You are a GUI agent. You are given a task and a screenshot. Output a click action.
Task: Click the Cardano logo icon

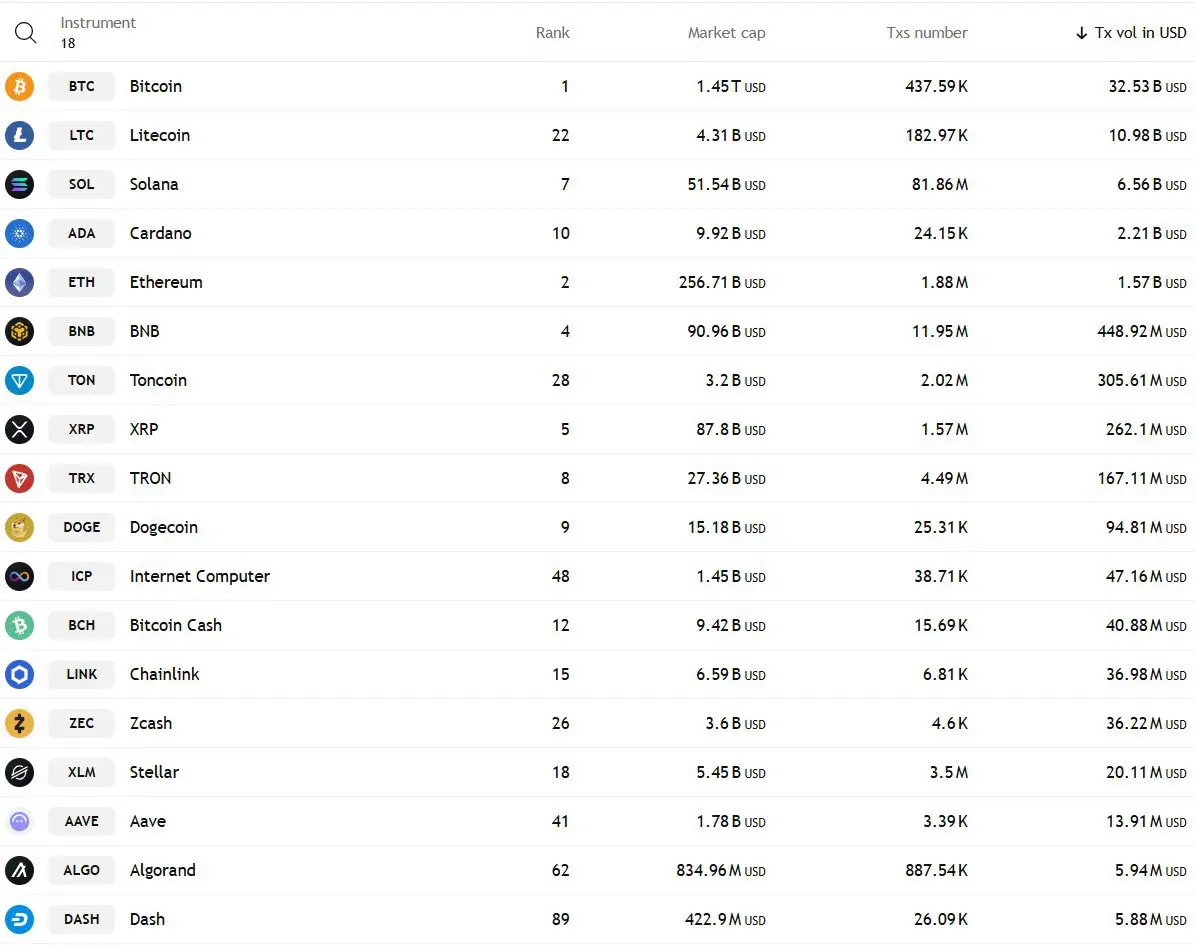click(x=20, y=233)
